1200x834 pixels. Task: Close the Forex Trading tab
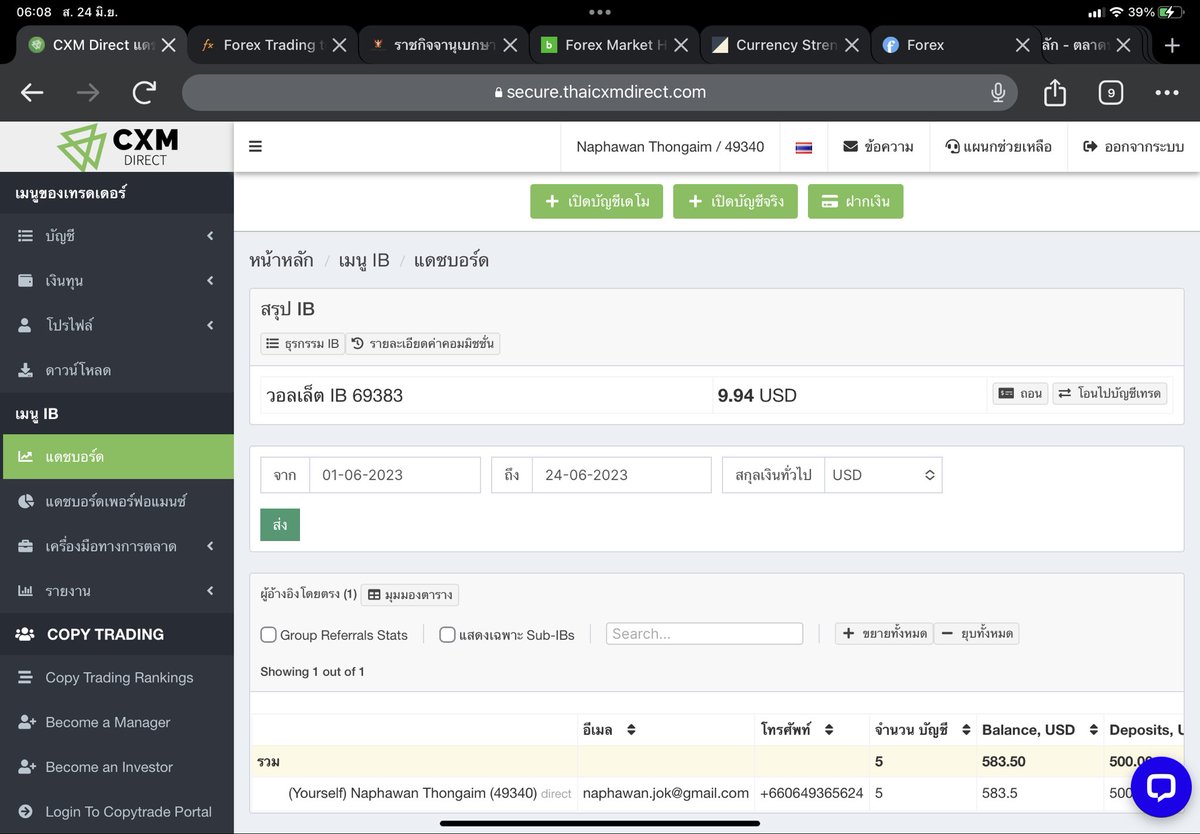pos(340,45)
